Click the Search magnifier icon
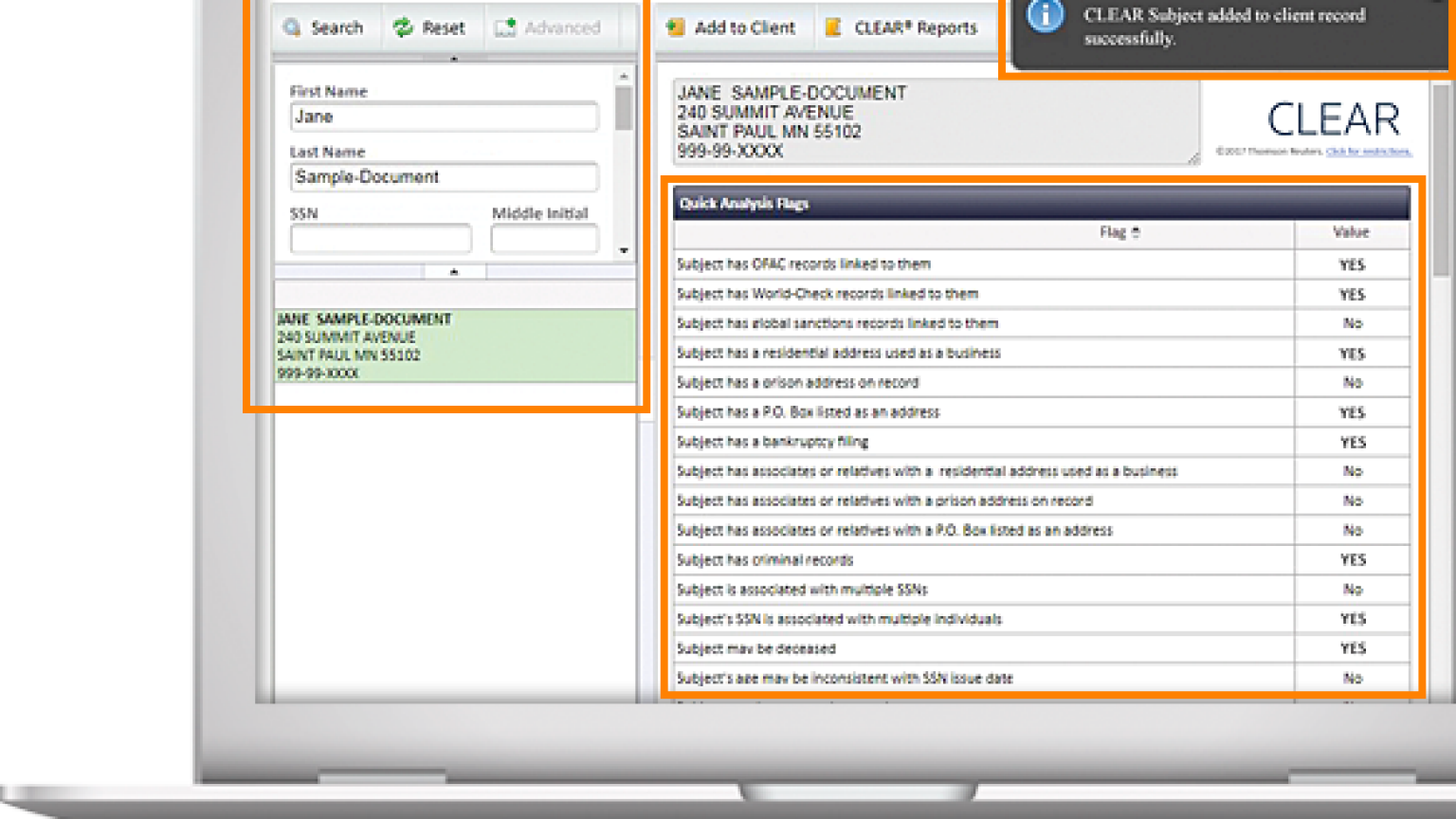 point(293,27)
